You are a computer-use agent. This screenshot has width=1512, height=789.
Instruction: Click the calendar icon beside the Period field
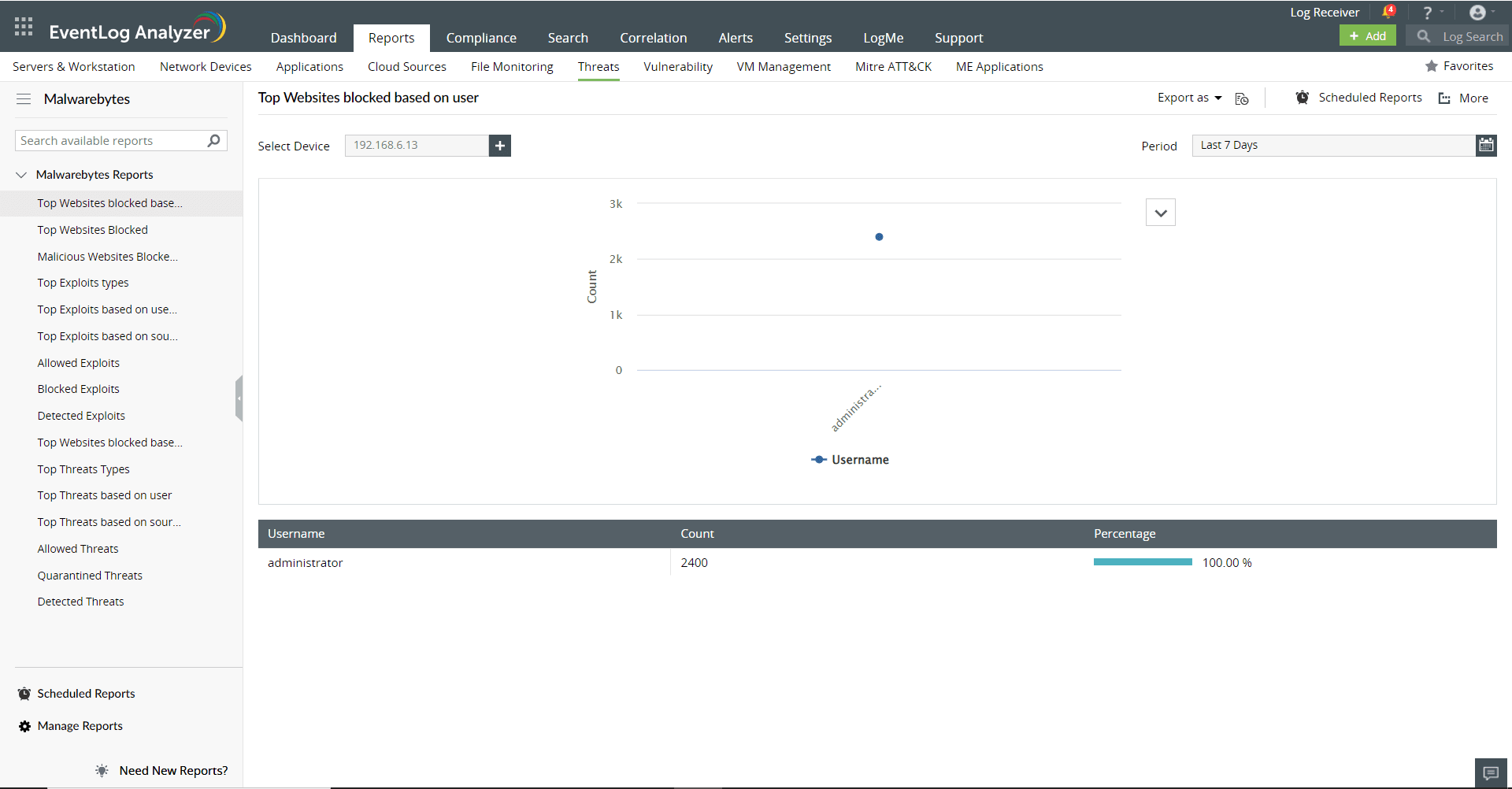pyautogui.click(x=1487, y=145)
